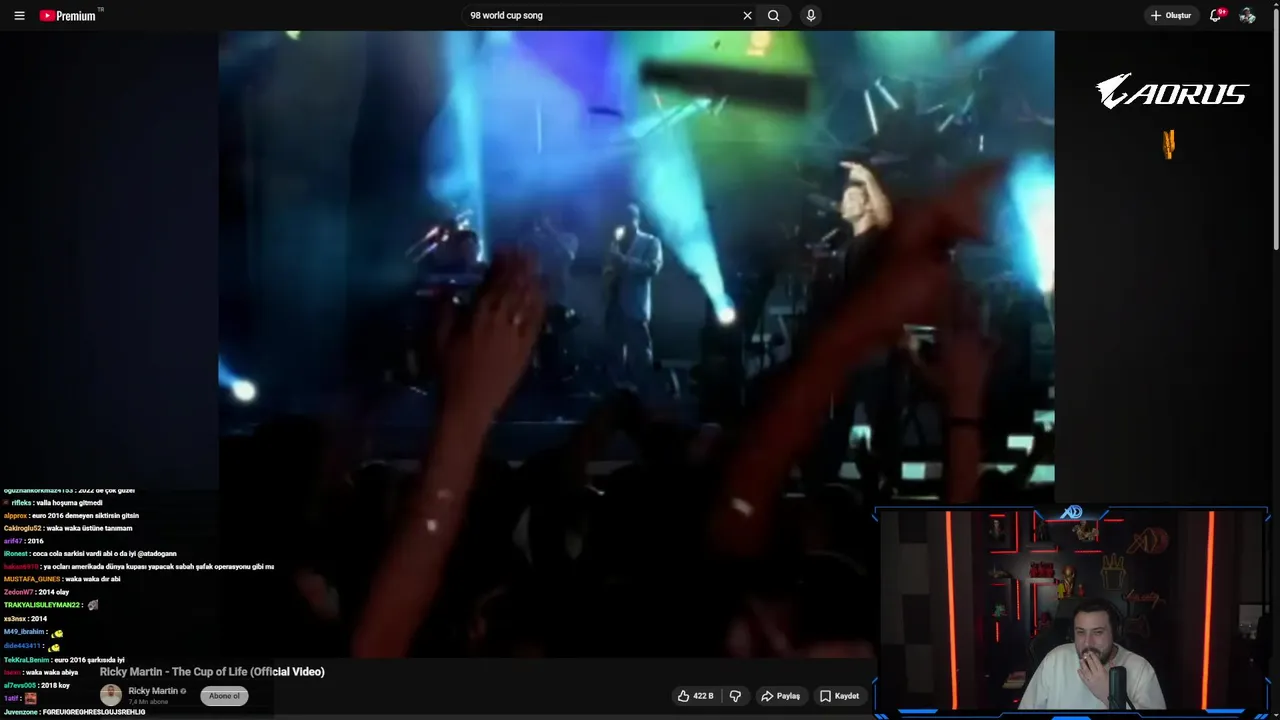Click the Oluştur create button
Image resolution: width=1280 pixels, height=720 pixels.
(x=1171, y=16)
